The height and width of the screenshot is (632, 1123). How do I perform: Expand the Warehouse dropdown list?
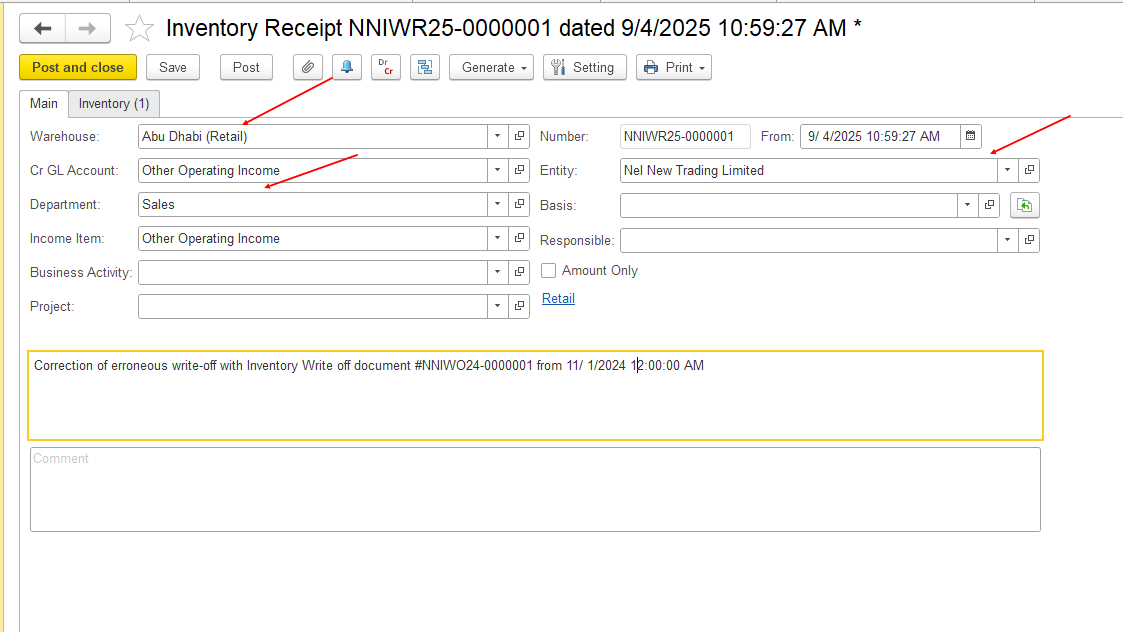[x=498, y=136]
